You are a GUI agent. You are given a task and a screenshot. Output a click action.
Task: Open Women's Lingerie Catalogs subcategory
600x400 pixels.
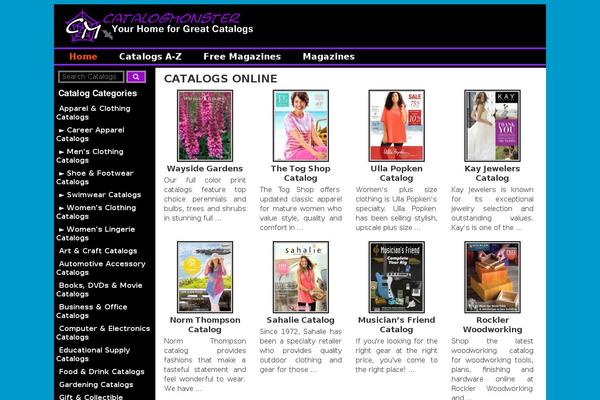pos(96,233)
